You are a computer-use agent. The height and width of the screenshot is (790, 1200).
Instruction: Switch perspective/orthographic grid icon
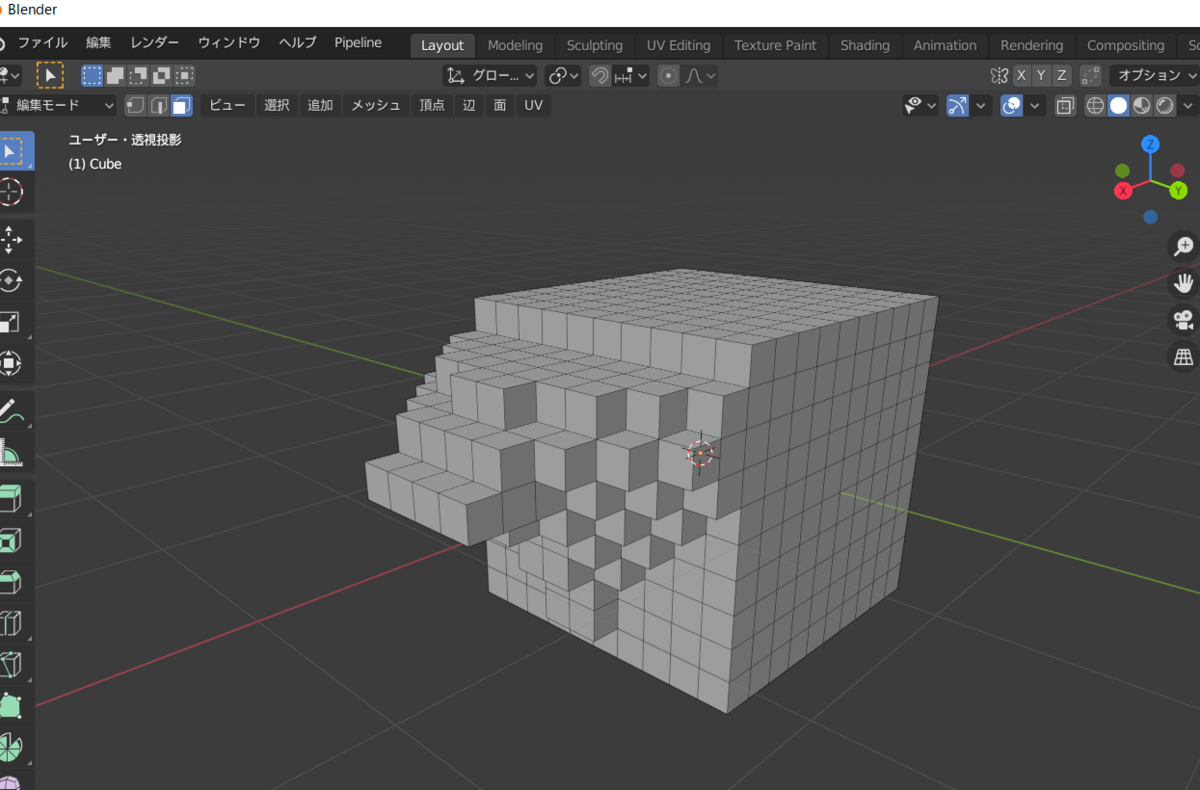point(1184,357)
